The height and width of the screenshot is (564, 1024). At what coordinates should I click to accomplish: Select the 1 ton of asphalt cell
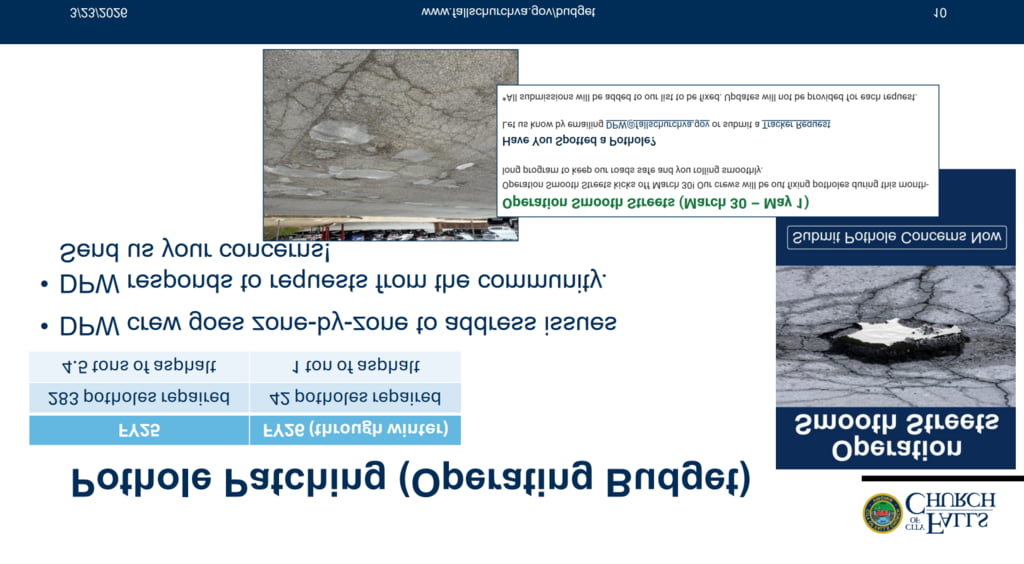tap(355, 366)
